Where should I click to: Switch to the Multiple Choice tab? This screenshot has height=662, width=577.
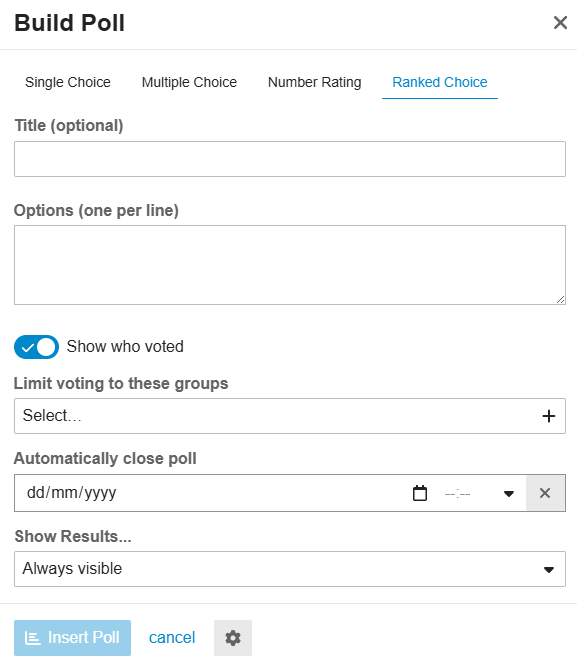(x=189, y=82)
